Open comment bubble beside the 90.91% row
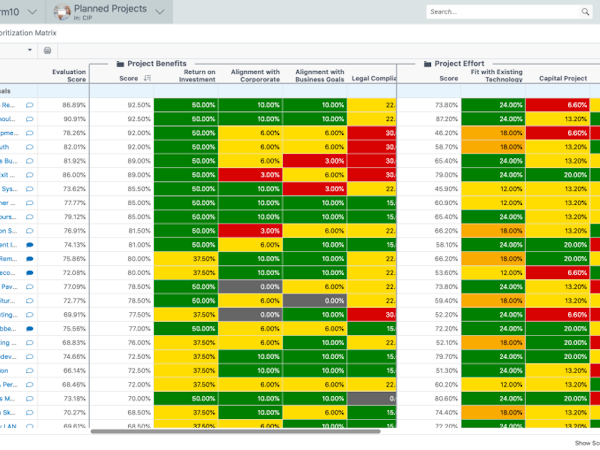The height and width of the screenshot is (450, 600). click(30, 119)
